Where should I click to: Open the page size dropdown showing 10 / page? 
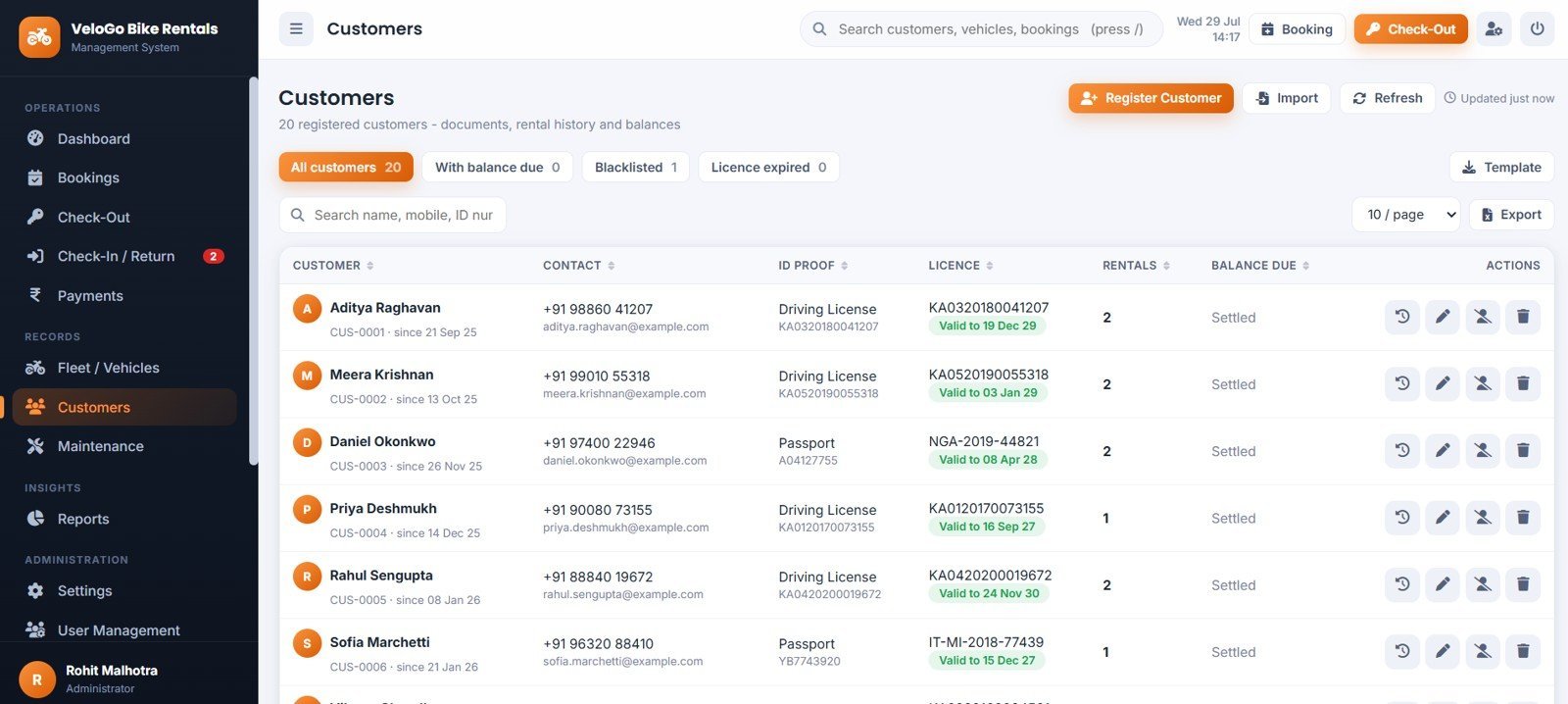pos(1405,215)
